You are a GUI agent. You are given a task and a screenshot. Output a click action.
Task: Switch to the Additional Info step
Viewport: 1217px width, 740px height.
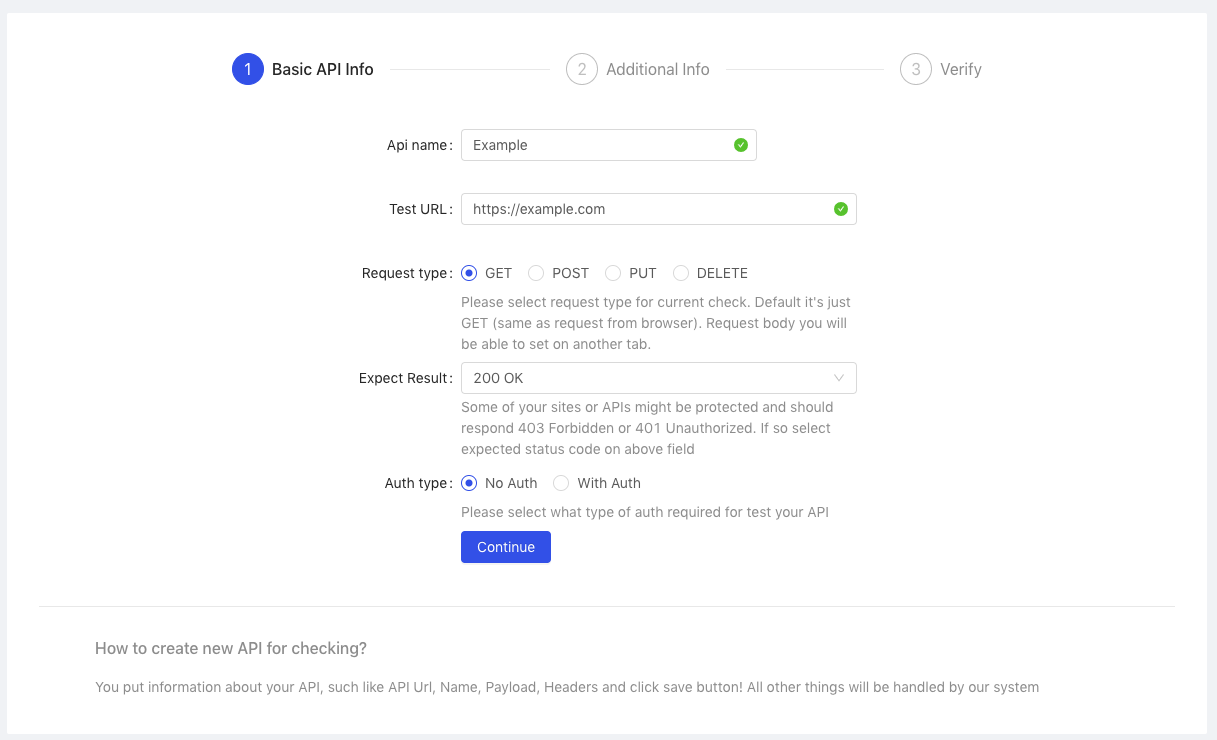click(x=657, y=69)
